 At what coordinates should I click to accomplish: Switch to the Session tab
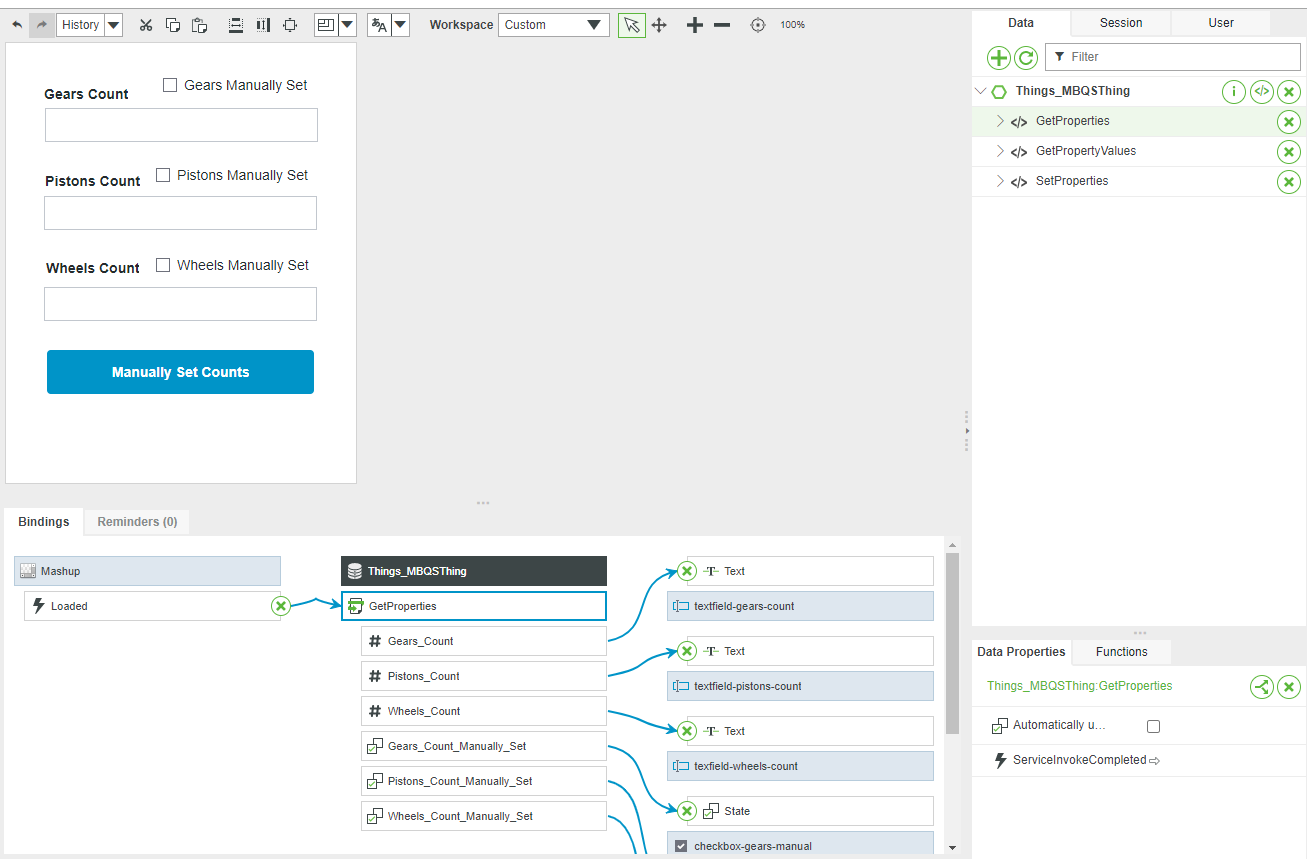point(1119,22)
